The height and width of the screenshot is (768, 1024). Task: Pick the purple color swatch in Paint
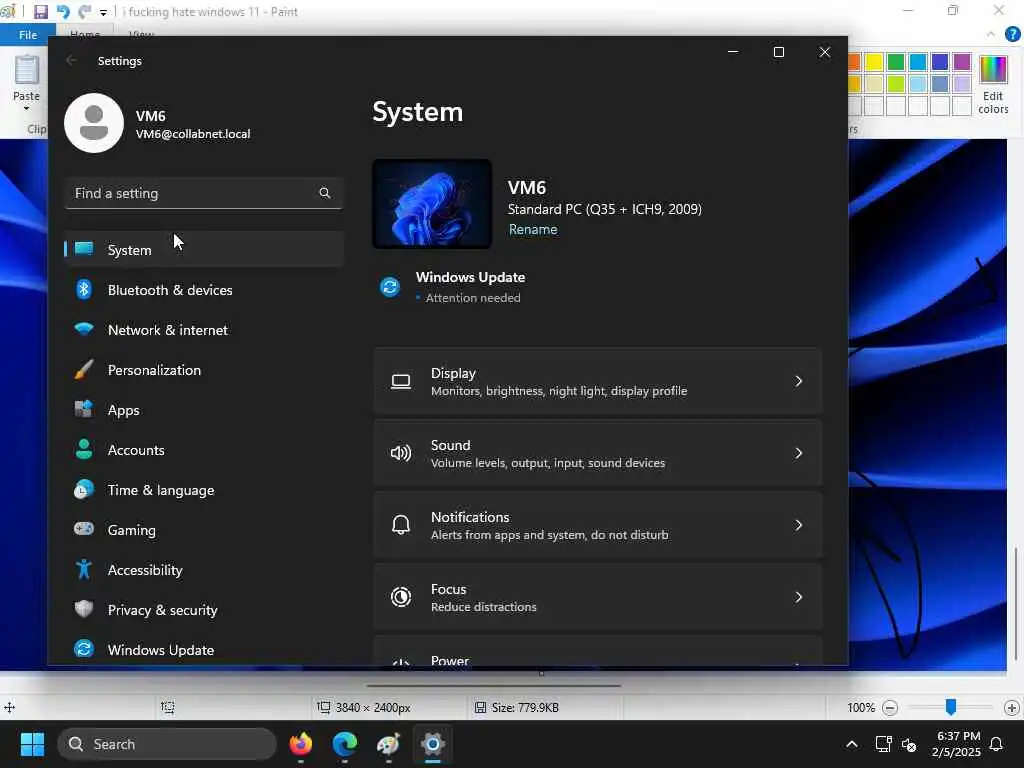pyautogui.click(x=962, y=62)
